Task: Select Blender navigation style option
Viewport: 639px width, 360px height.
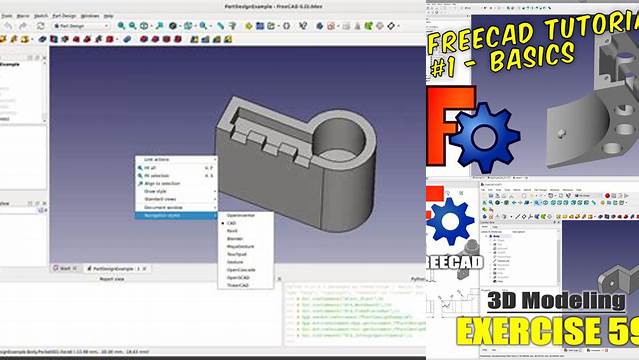Action: pyautogui.click(x=235, y=239)
